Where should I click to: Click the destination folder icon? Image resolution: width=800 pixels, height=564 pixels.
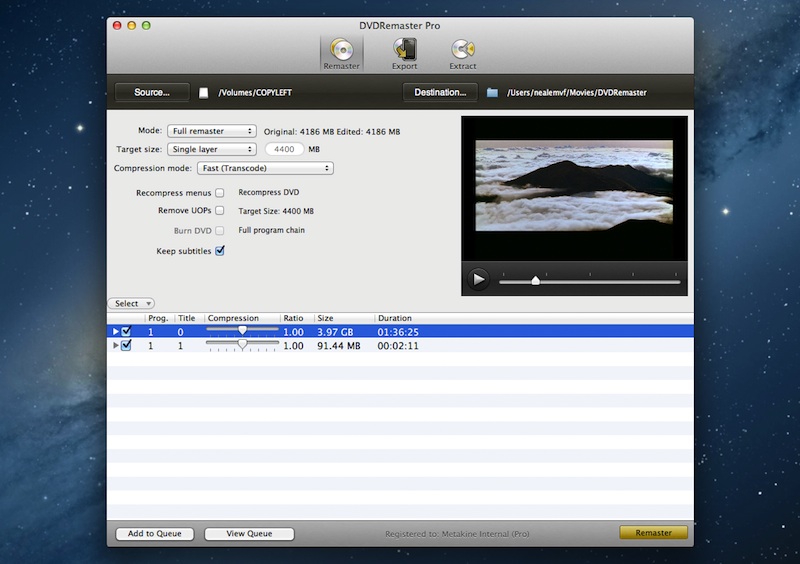pos(492,93)
